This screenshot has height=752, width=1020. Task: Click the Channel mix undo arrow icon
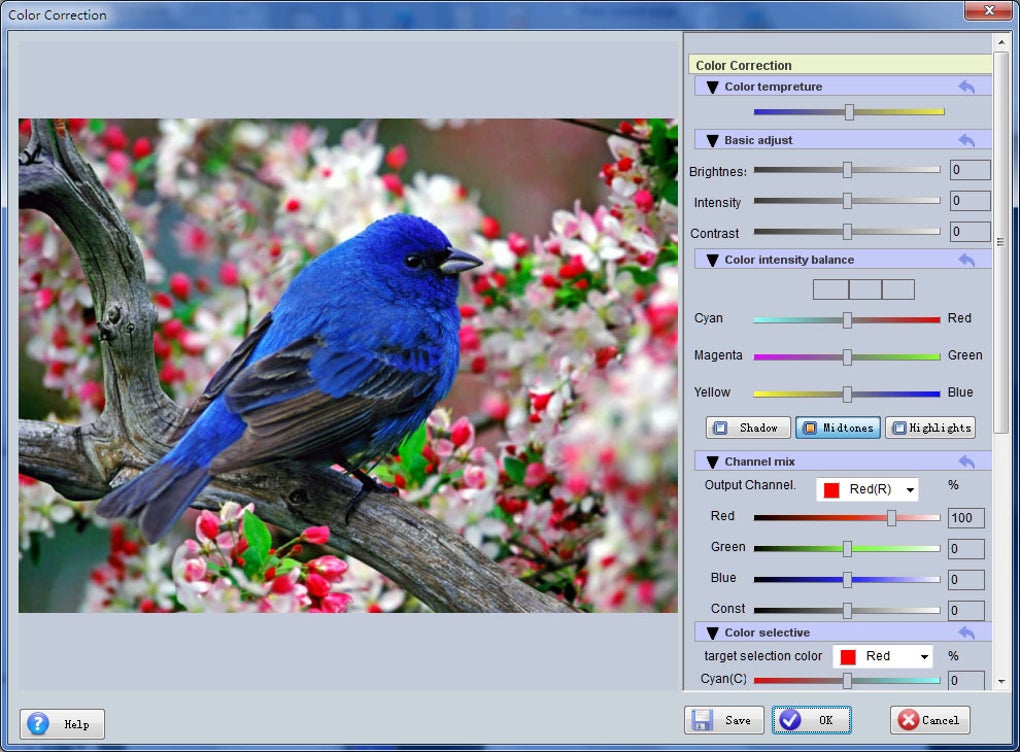click(967, 461)
